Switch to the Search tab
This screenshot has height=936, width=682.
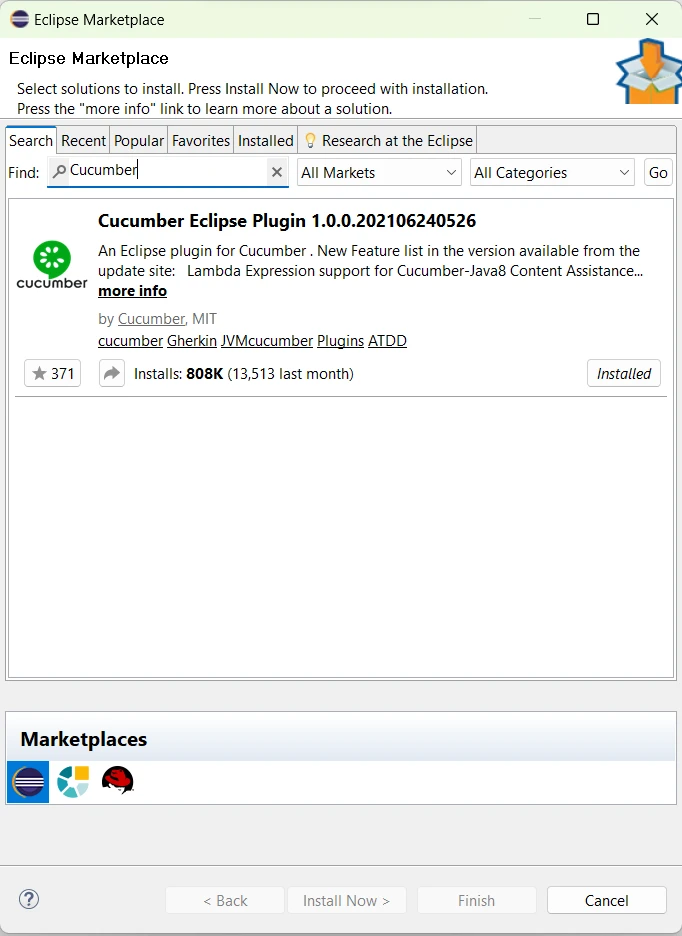click(x=31, y=141)
